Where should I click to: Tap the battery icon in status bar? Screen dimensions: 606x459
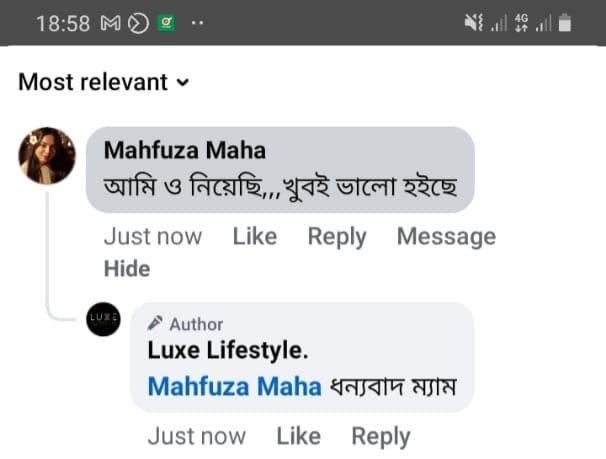point(566,23)
